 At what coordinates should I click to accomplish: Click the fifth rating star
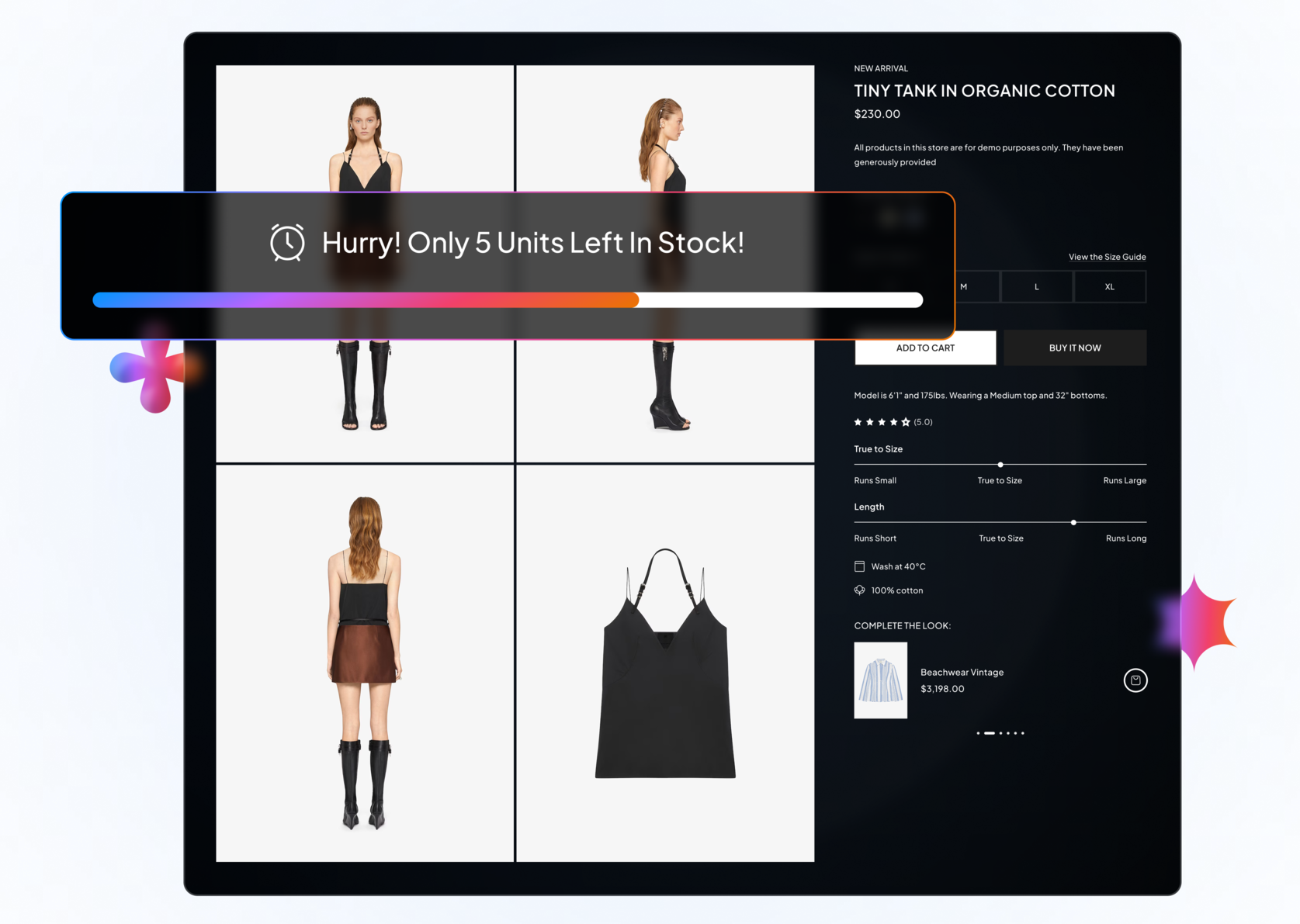(x=906, y=422)
